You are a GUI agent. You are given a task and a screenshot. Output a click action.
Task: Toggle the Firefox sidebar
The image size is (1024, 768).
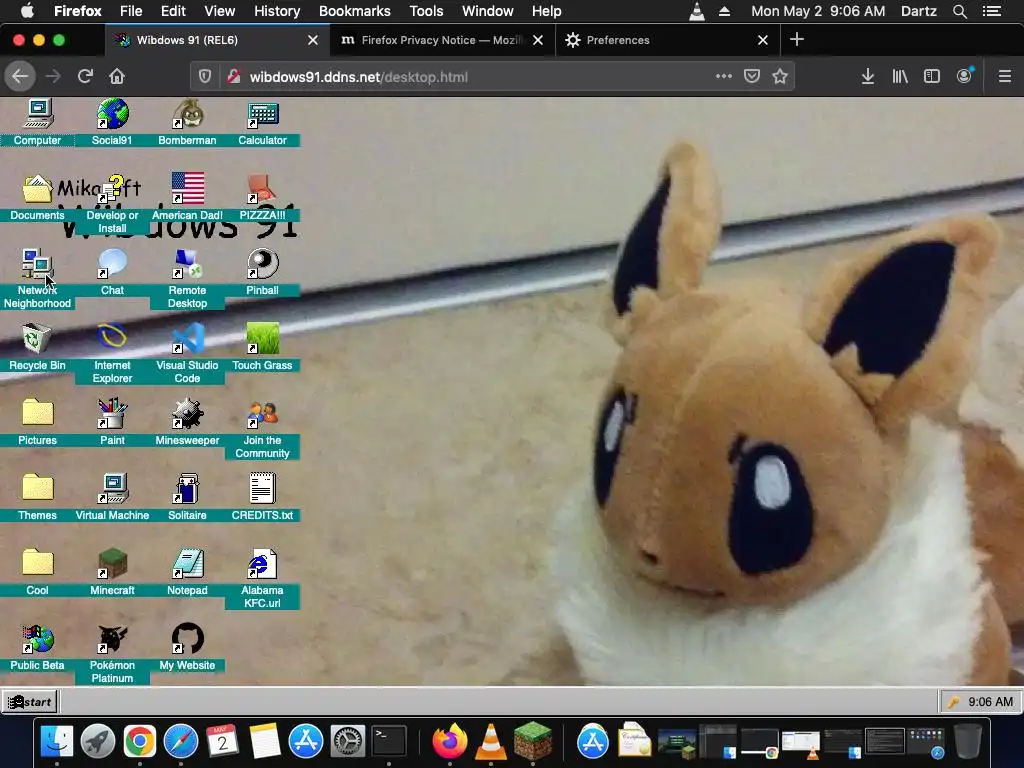point(932,76)
